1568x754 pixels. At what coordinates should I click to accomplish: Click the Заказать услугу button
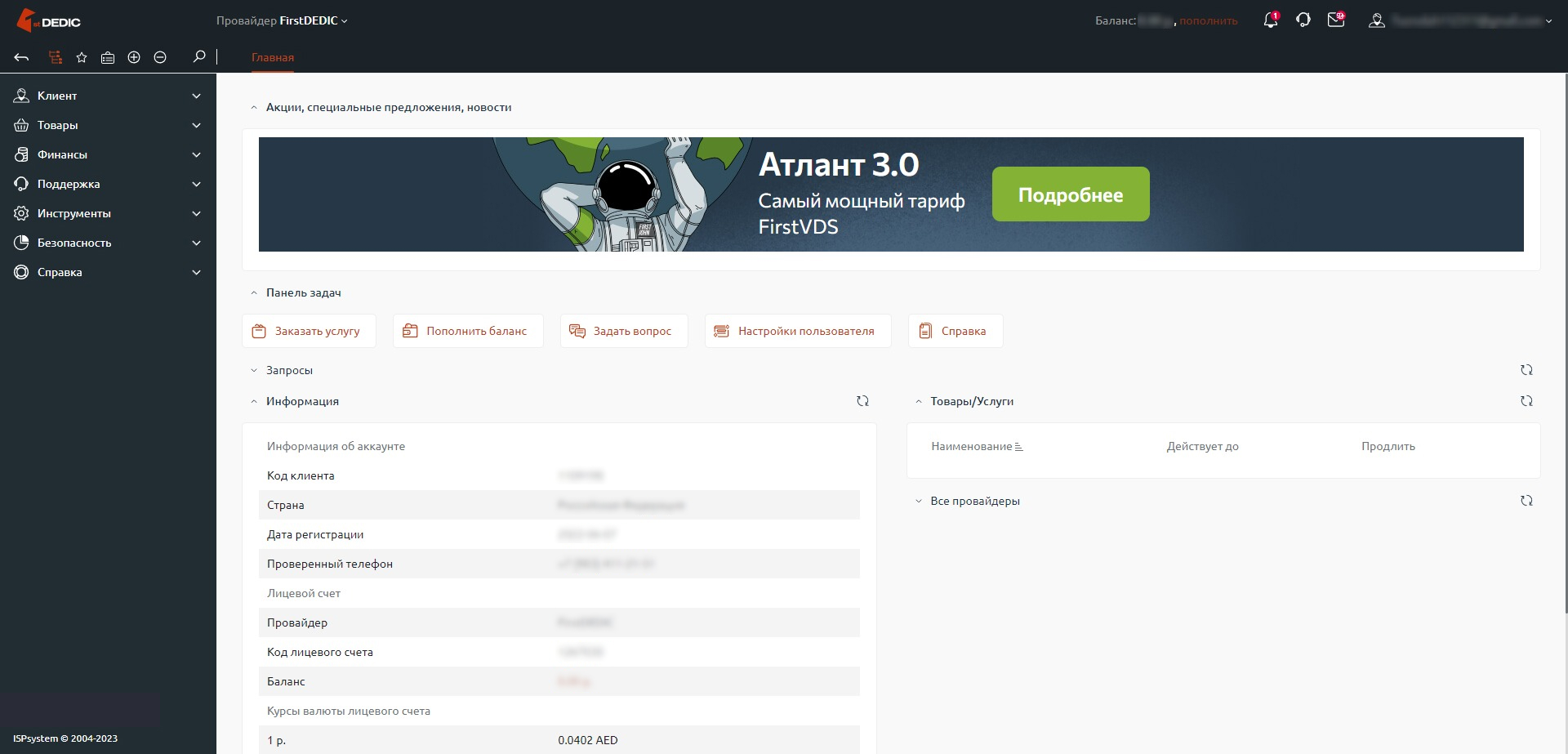tap(309, 331)
